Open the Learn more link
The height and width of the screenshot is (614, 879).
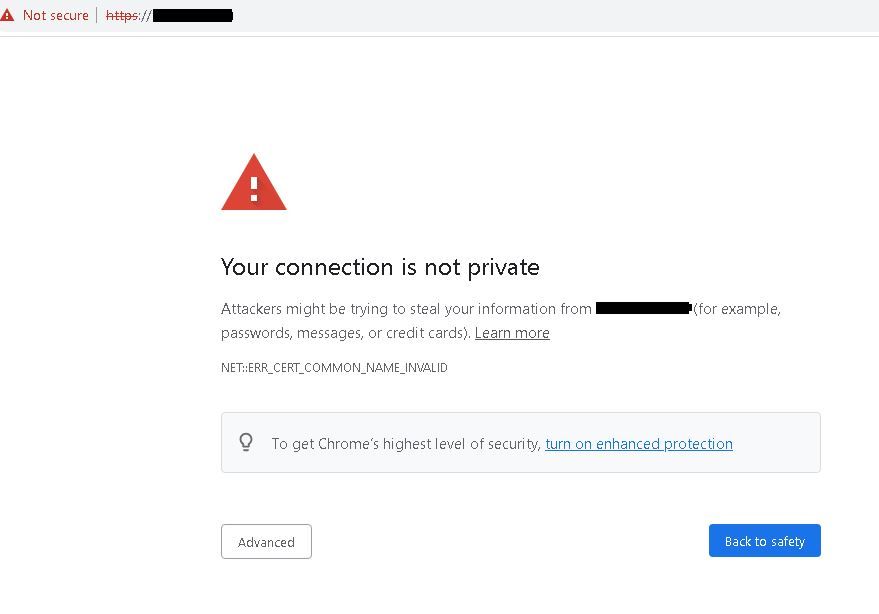512,333
